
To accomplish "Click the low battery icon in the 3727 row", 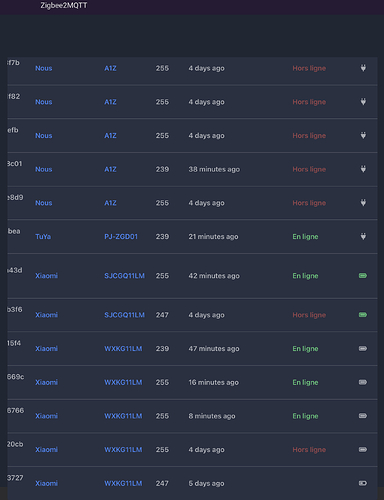I will pos(363,483).
